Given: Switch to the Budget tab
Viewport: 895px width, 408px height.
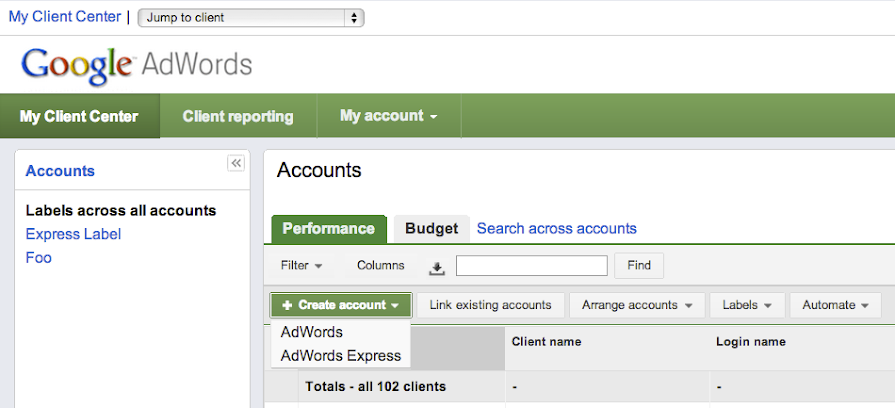Looking at the screenshot, I should click(431, 228).
